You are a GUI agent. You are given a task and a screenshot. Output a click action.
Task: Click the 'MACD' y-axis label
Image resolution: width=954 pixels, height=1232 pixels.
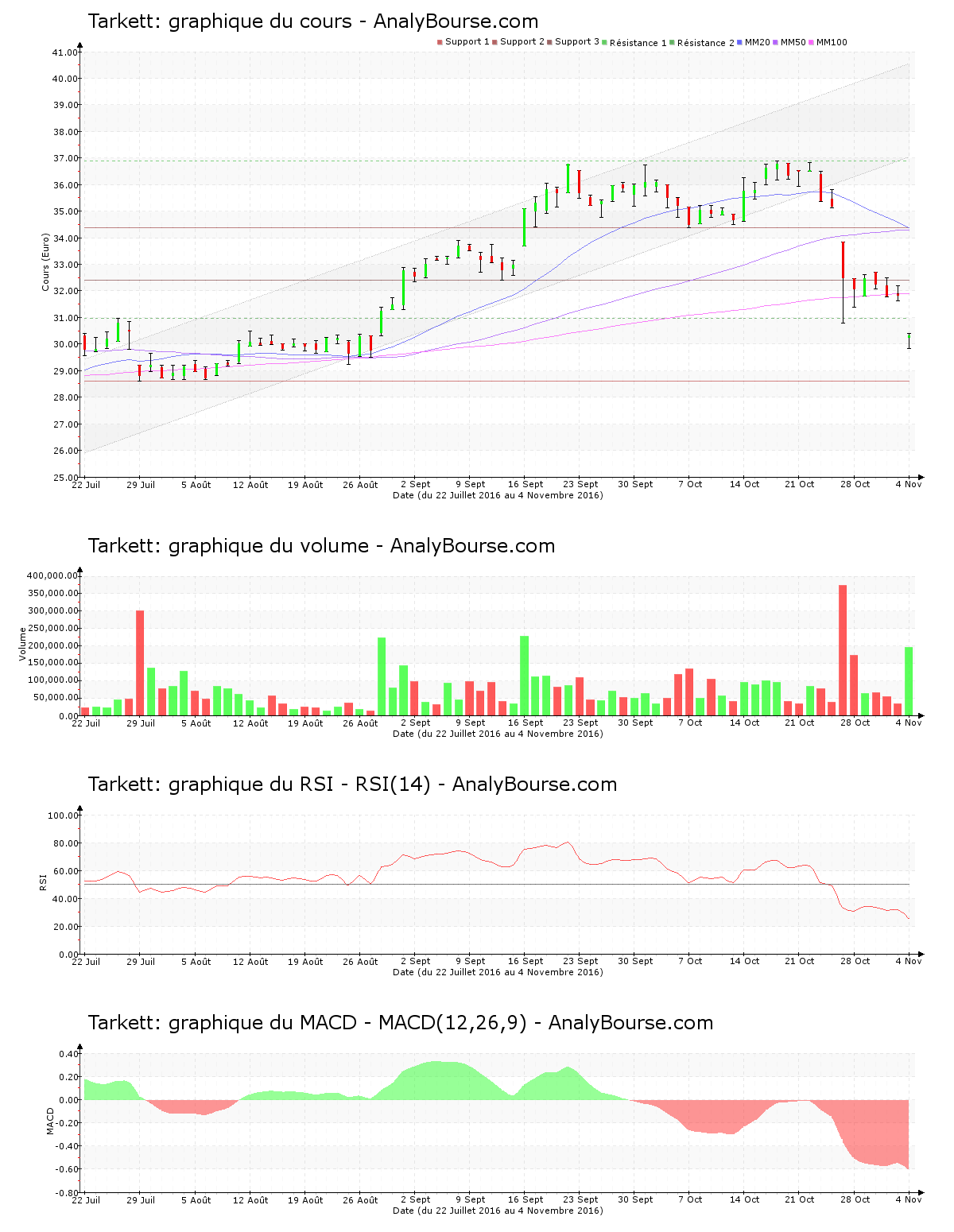pyautogui.click(x=51, y=1121)
